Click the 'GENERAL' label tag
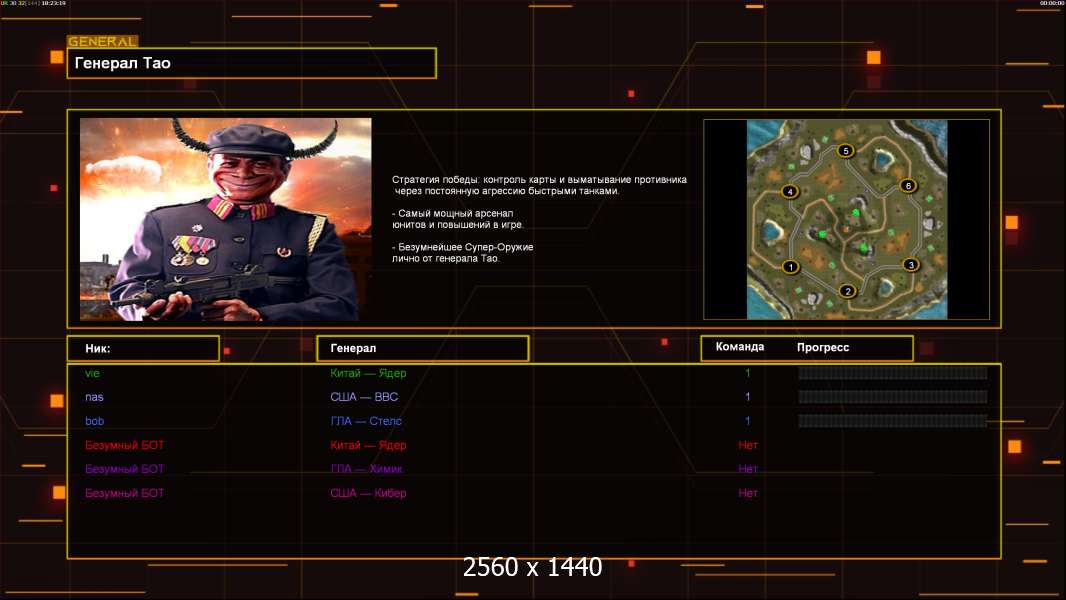This screenshot has width=1066, height=600. [103, 41]
